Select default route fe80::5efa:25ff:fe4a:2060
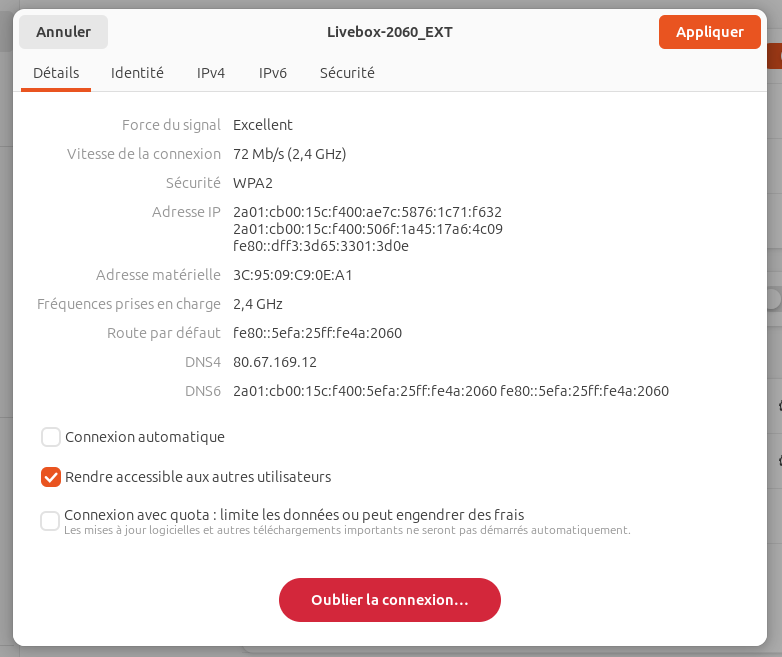This screenshot has width=782, height=657. point(317,333)
